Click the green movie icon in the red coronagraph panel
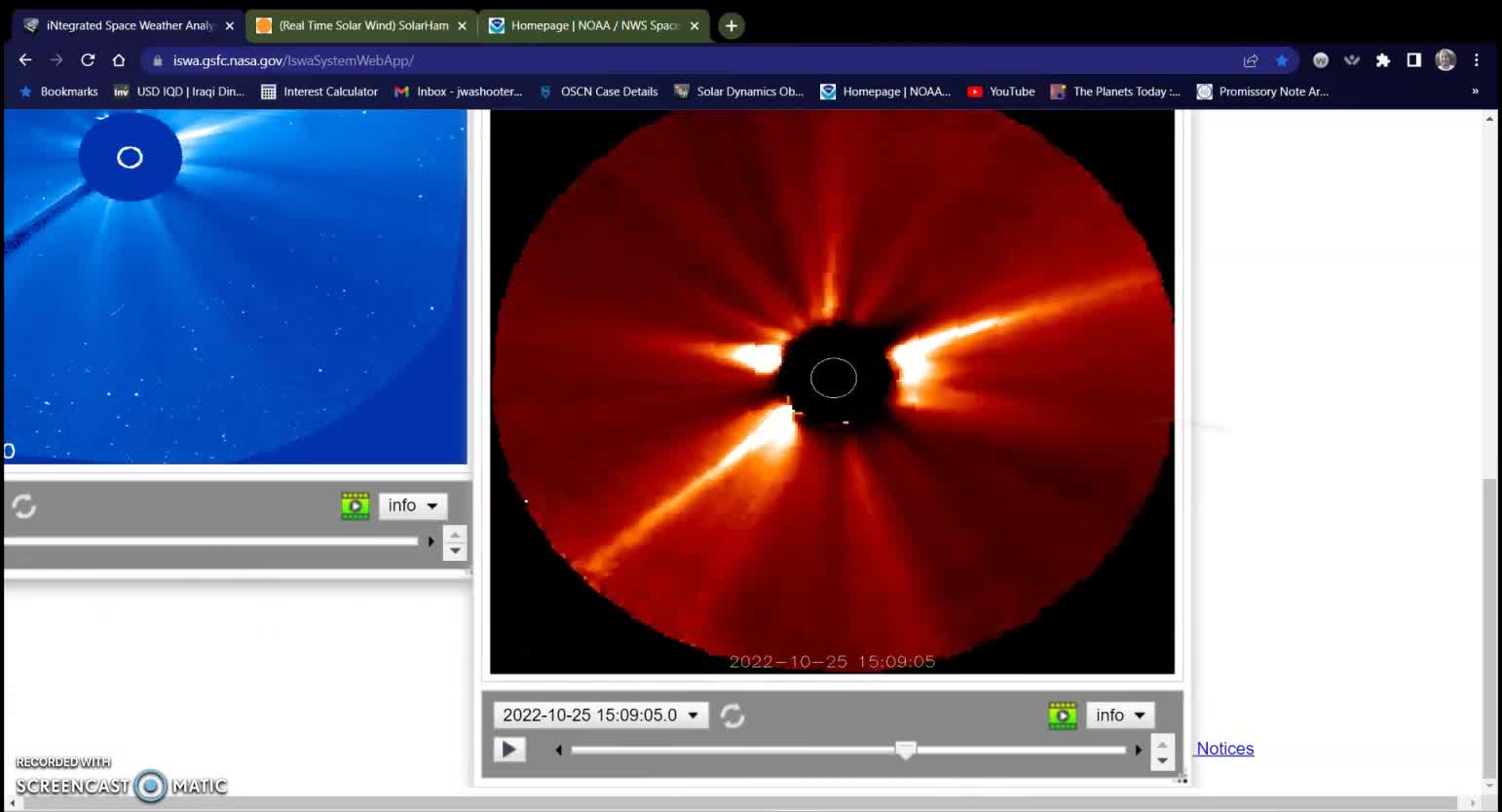This screenshot has height=812, width=1502. tap(1063, 716)
